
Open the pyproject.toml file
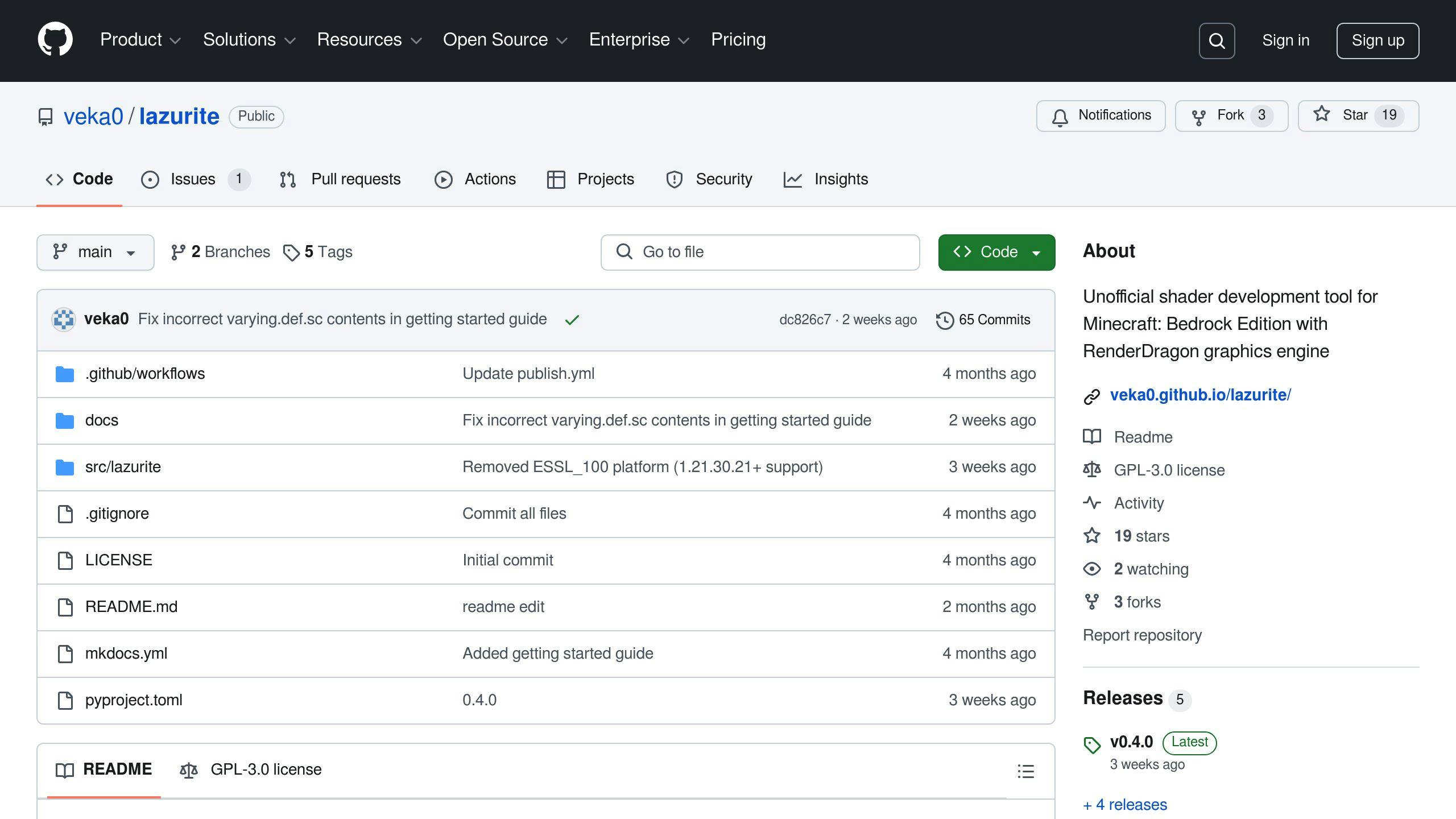[x=134, y=700]
